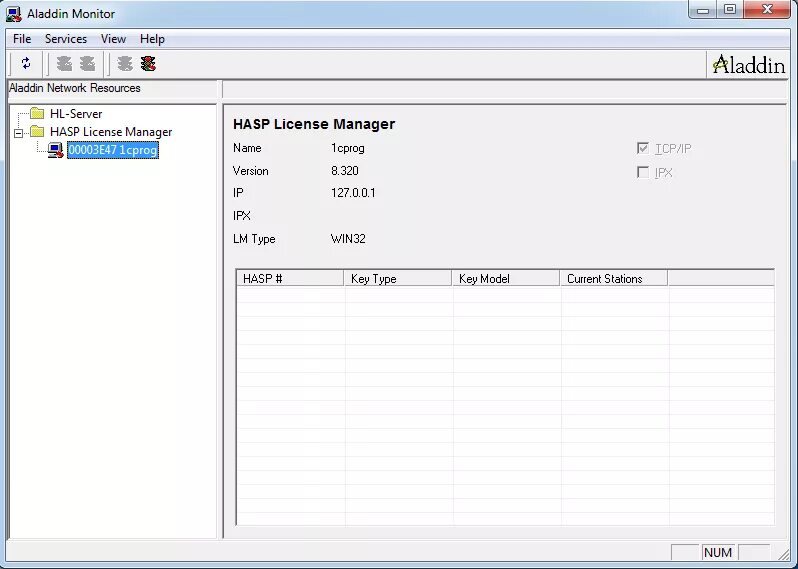Click the Version label
798x569 pixels.
pos(250,170)
